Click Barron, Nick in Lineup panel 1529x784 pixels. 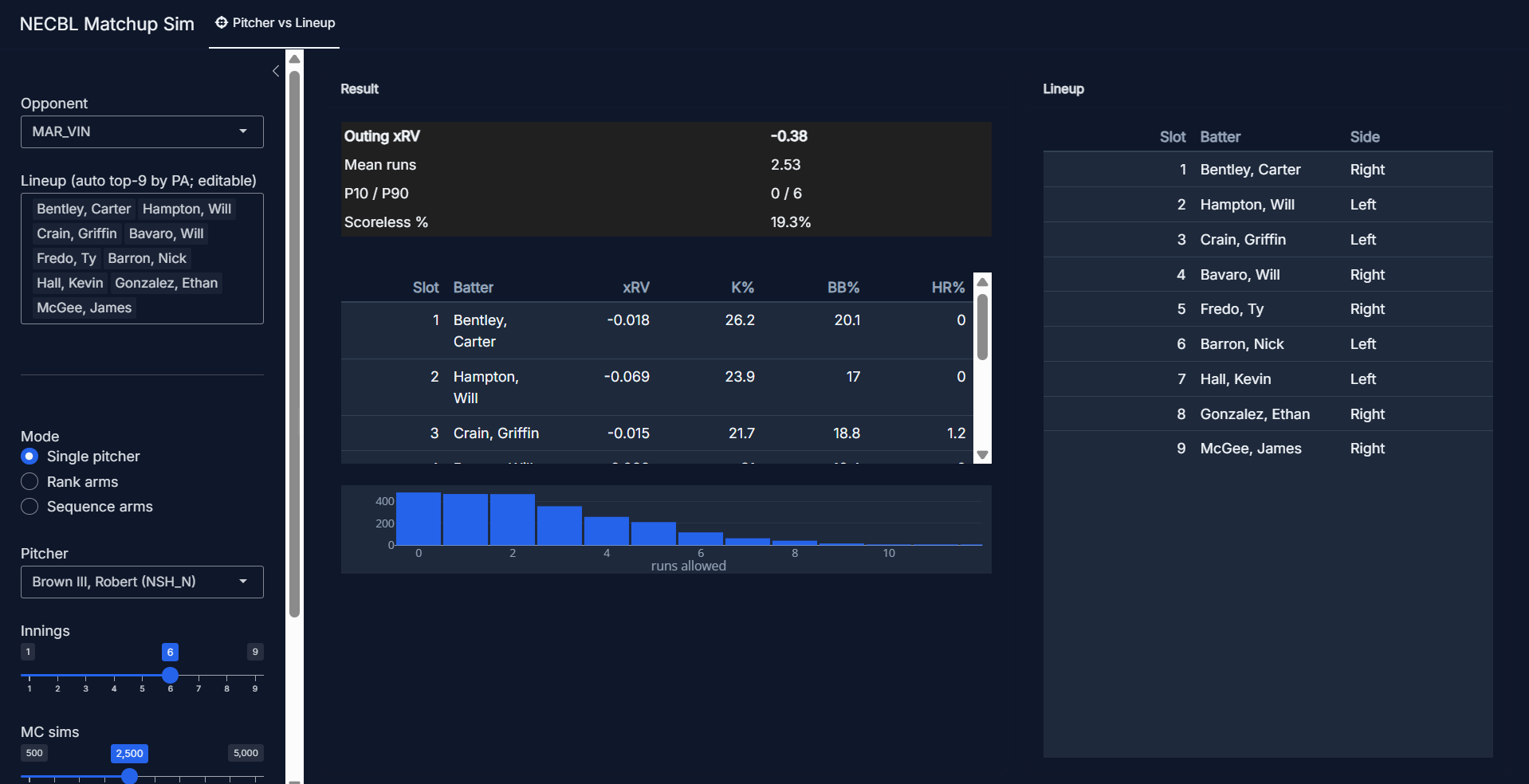click(x=1242, y=344)
